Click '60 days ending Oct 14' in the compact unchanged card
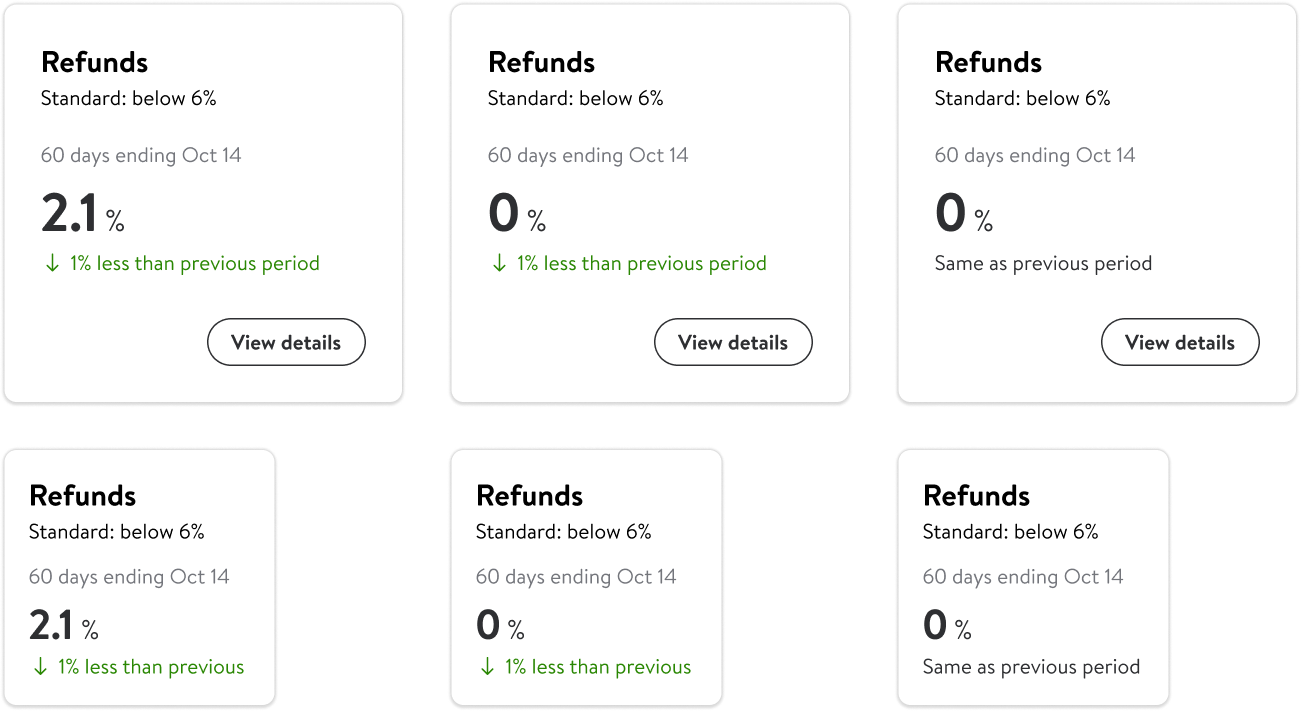 pos(1022,577)
